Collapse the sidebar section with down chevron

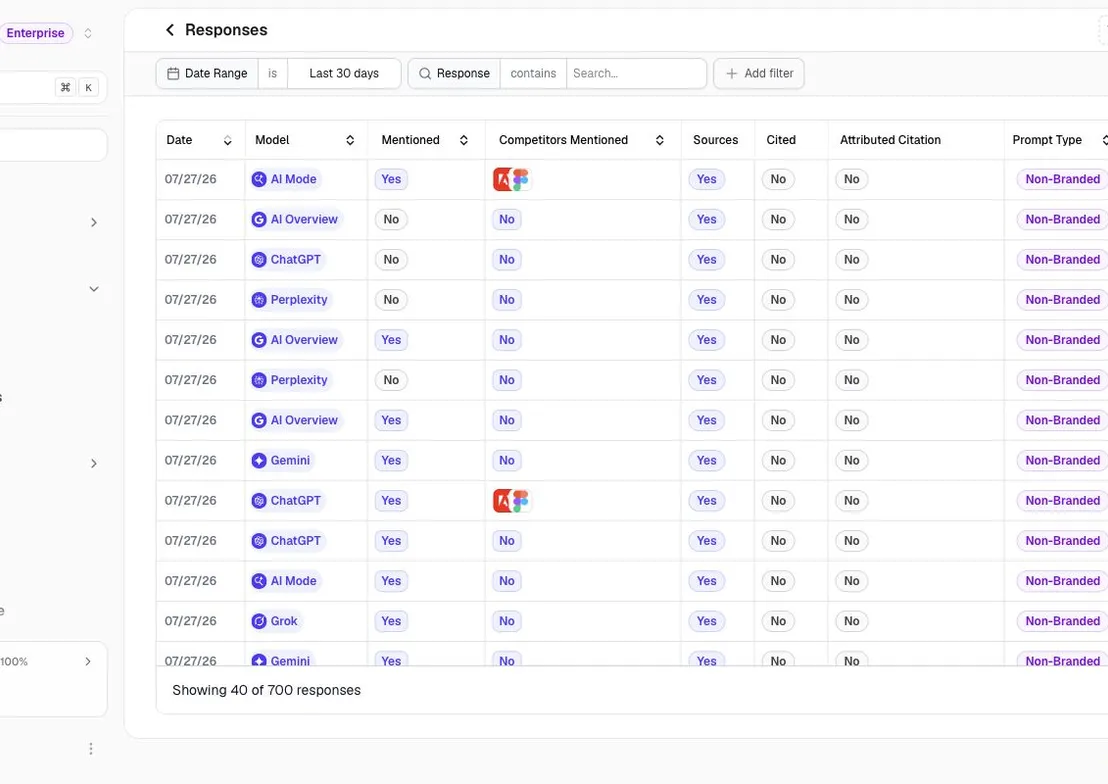(x=93, y=289)
